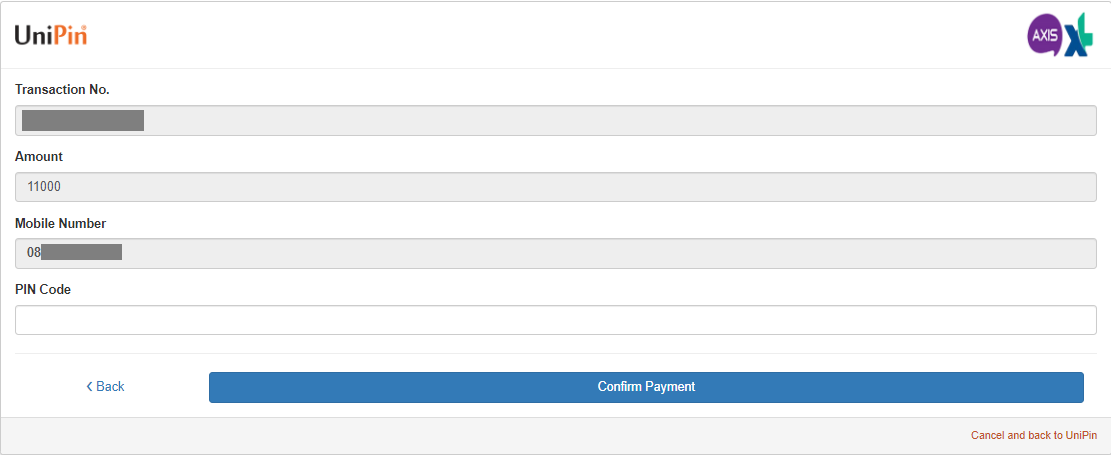Click the Transaction No. label text

pyautogui.click(x=62, y=90)
